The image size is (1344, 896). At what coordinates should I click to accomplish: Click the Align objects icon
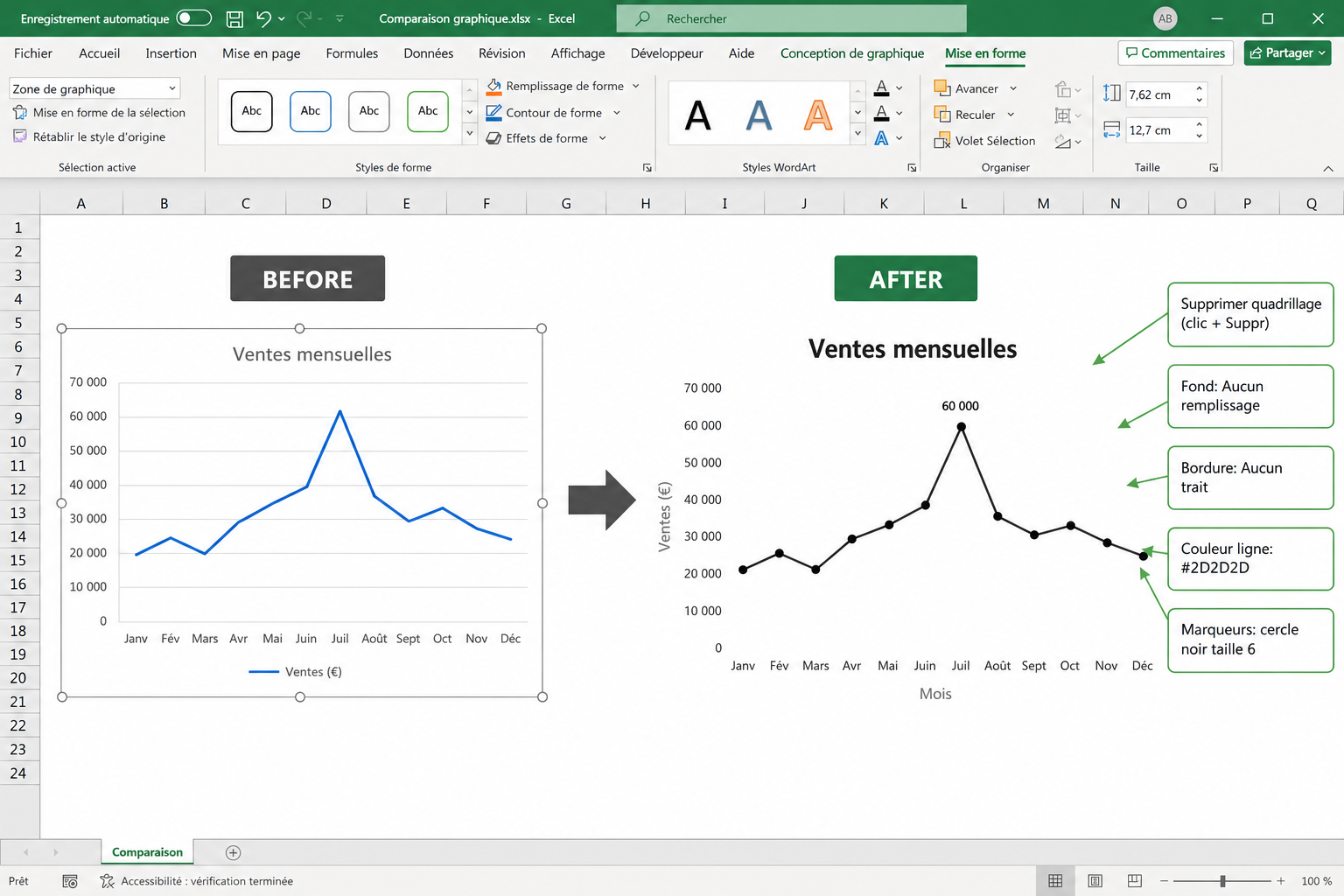tap(1063, 89)
